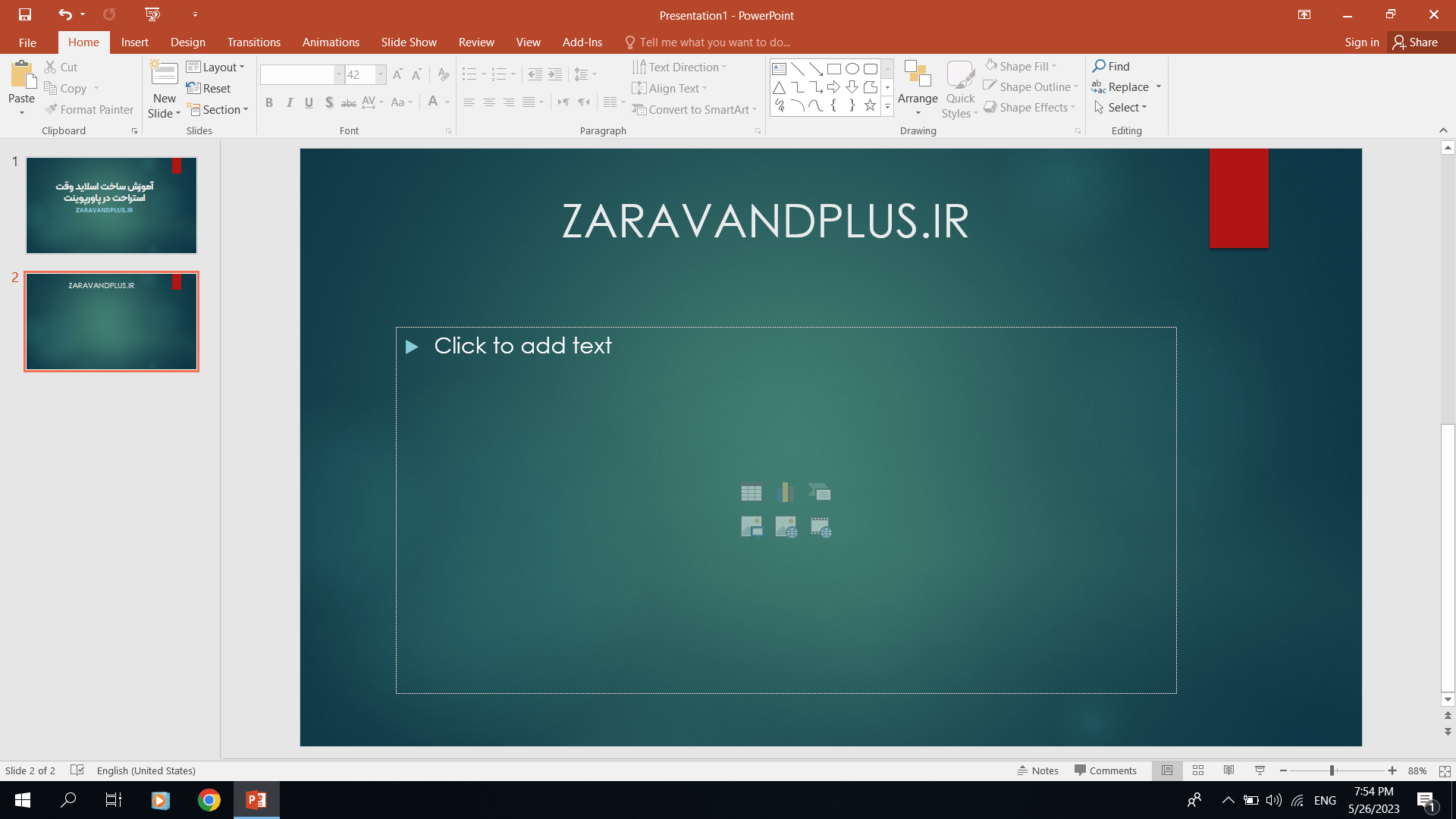Select slide 1 thumbnail in panel
The width and height of the screenshot is (1456, 819).
coord(111,205)
